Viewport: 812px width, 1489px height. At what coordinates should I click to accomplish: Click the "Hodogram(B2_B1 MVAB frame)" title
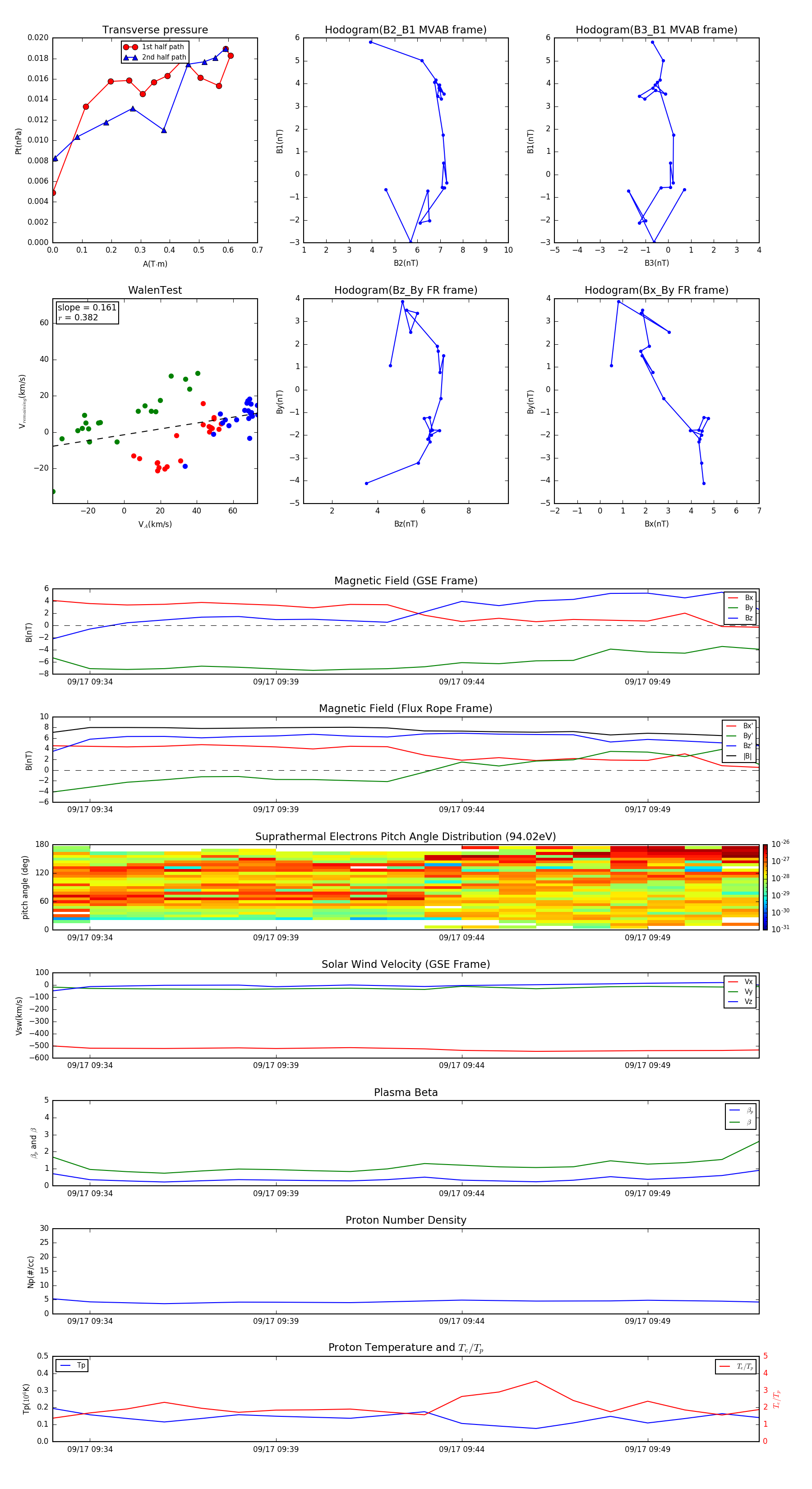point(406,30)
